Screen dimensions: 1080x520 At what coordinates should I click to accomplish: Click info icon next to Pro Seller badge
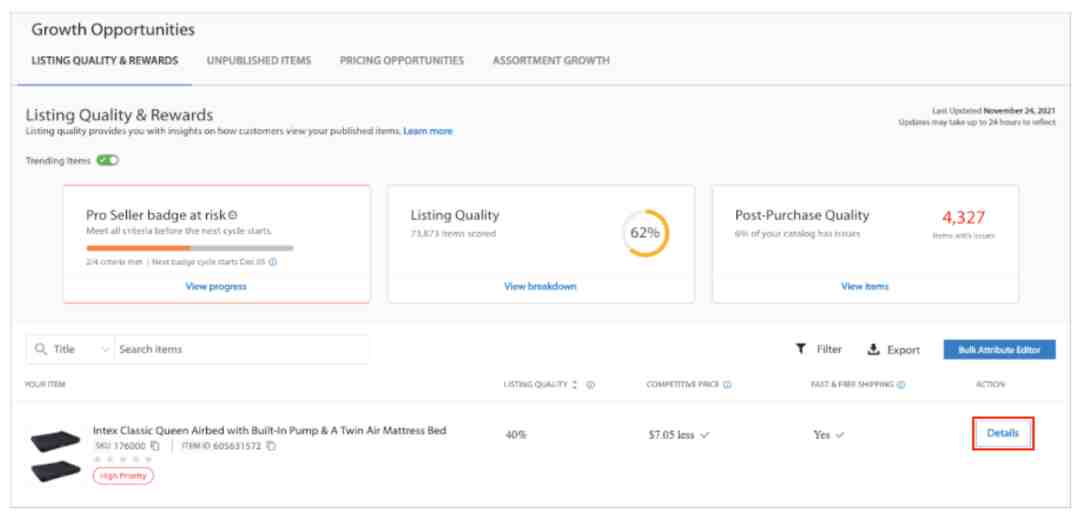coord(233,215)
